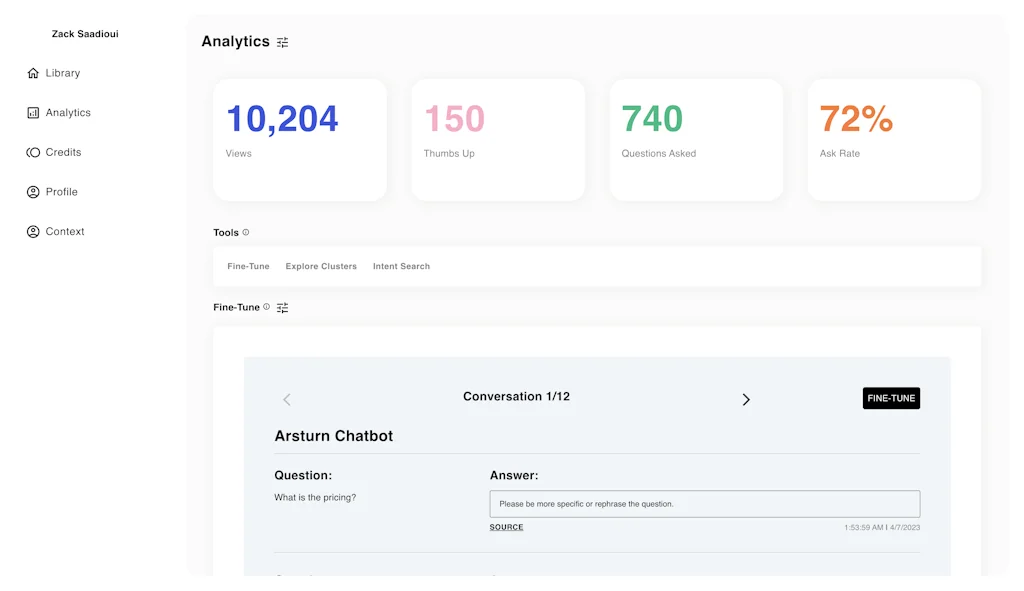The width and height of the screenshot is (1024, 591).
Task: Open the Fine-Tune filter settings icon
Action: 283,307
